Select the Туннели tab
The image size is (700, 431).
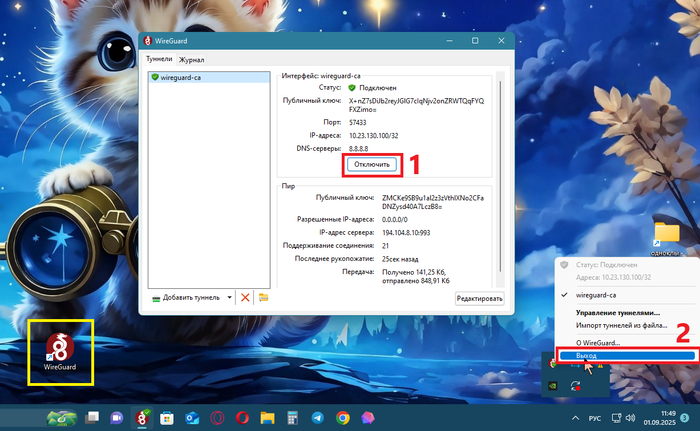[159, 59]
